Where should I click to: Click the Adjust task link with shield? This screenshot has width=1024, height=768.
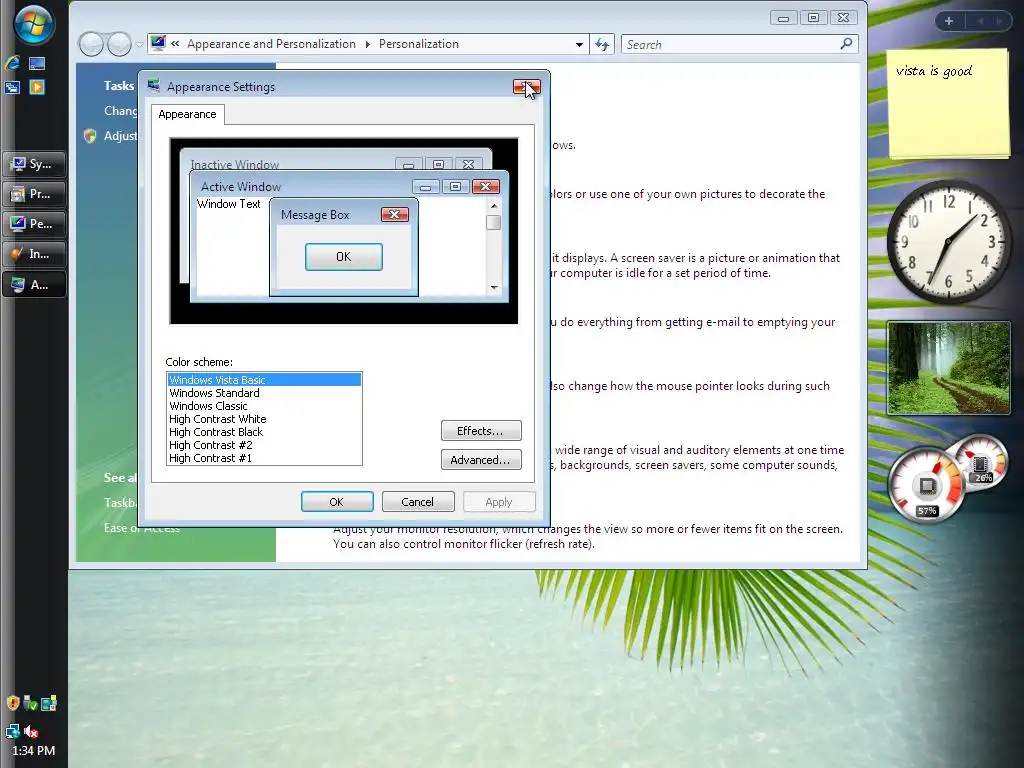coord(120,136)
